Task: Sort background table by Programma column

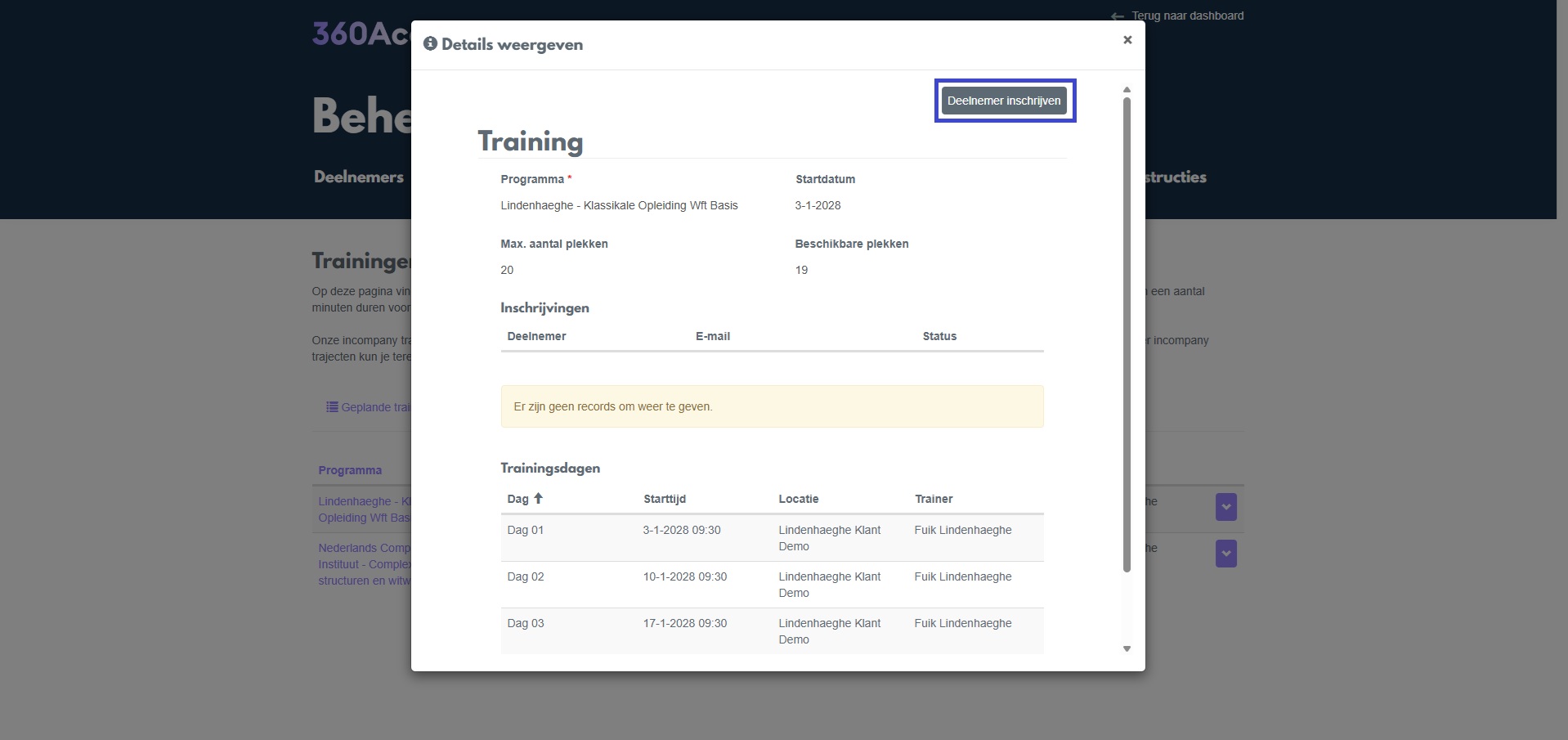Action: click(350, 470)
